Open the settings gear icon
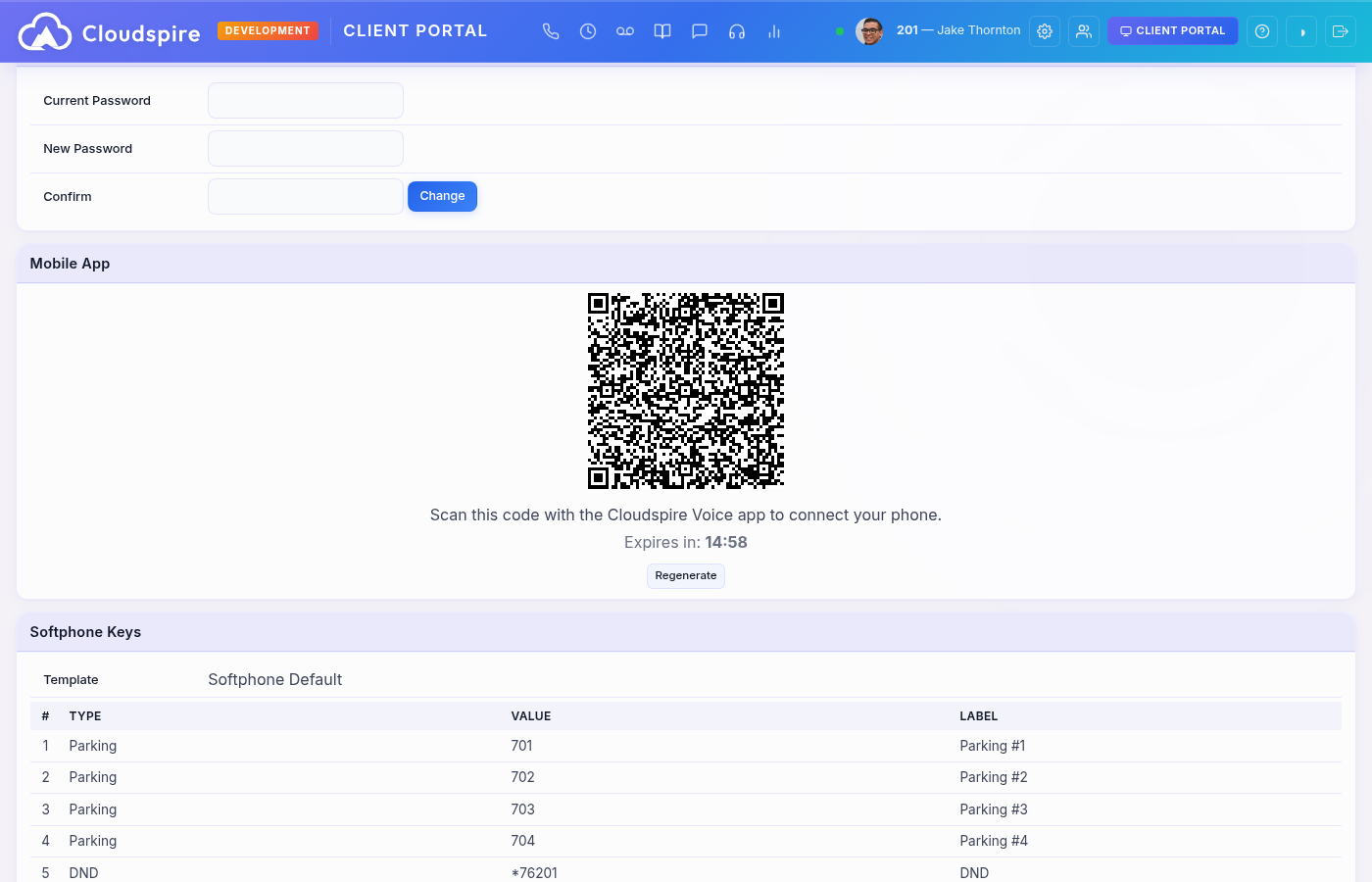 click(x=1044, y=30)
